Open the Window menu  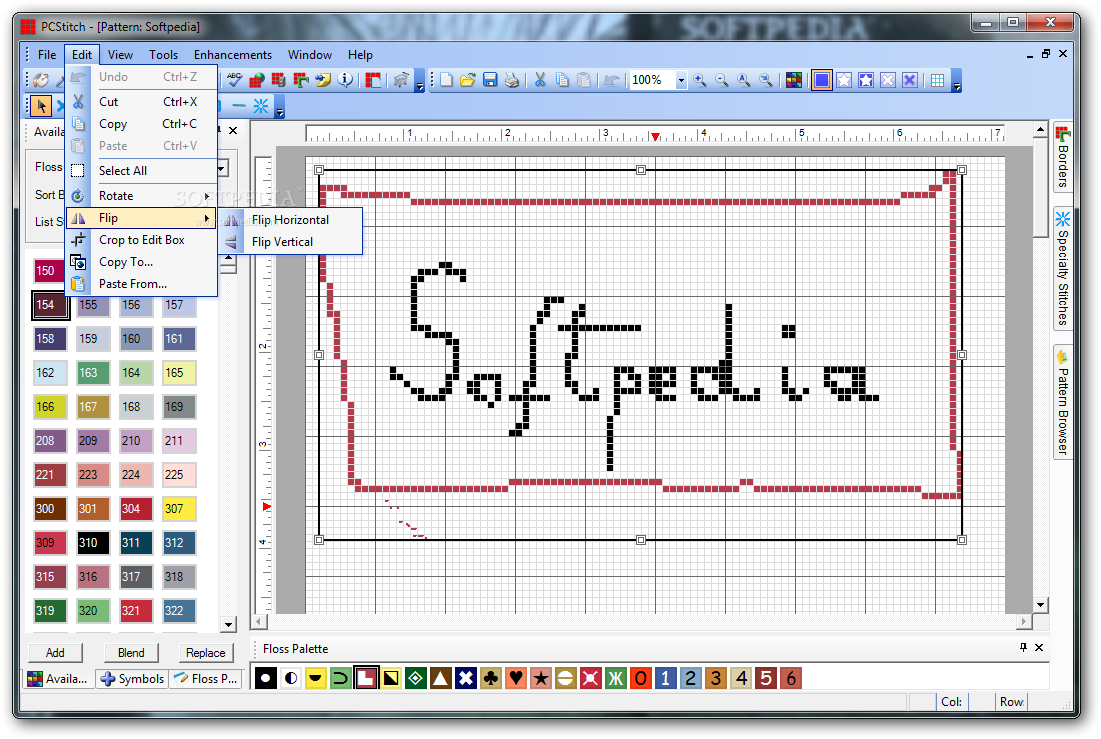310,55
